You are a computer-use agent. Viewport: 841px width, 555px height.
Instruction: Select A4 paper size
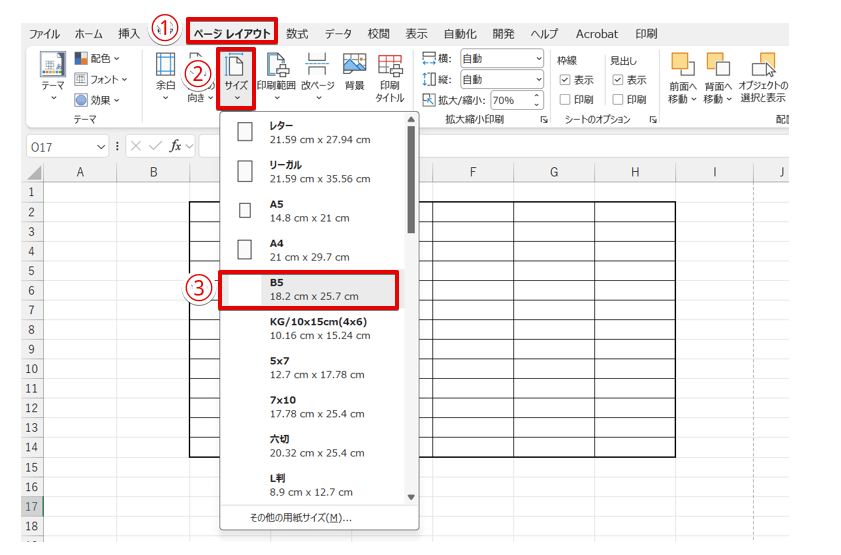(x=313, y=250)
